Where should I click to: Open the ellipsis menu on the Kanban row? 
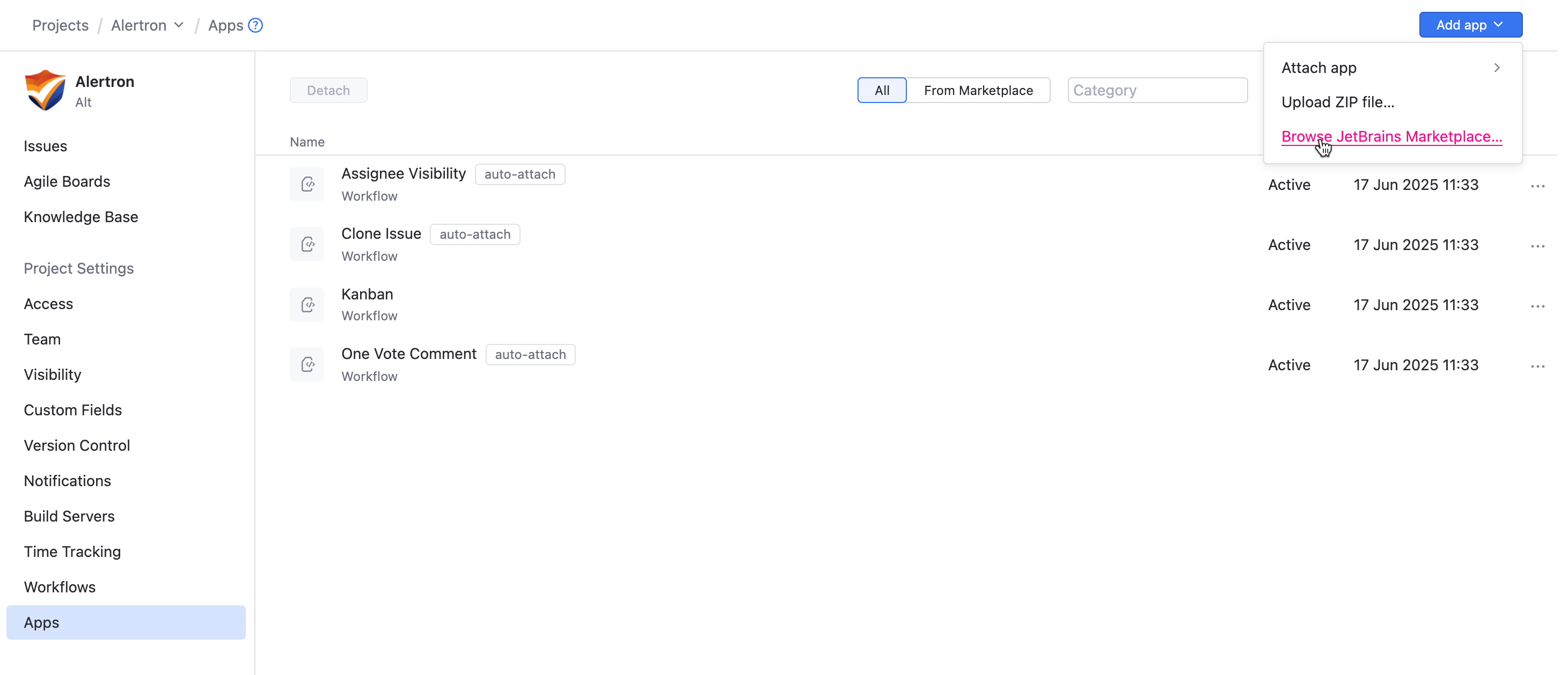1538,306
